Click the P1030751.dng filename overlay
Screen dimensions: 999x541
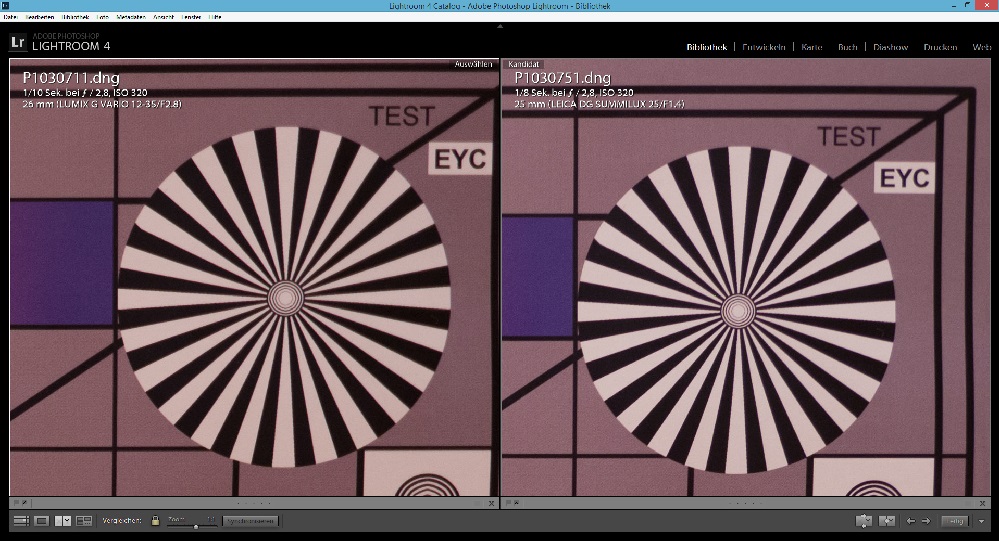(x=563, y=78)
